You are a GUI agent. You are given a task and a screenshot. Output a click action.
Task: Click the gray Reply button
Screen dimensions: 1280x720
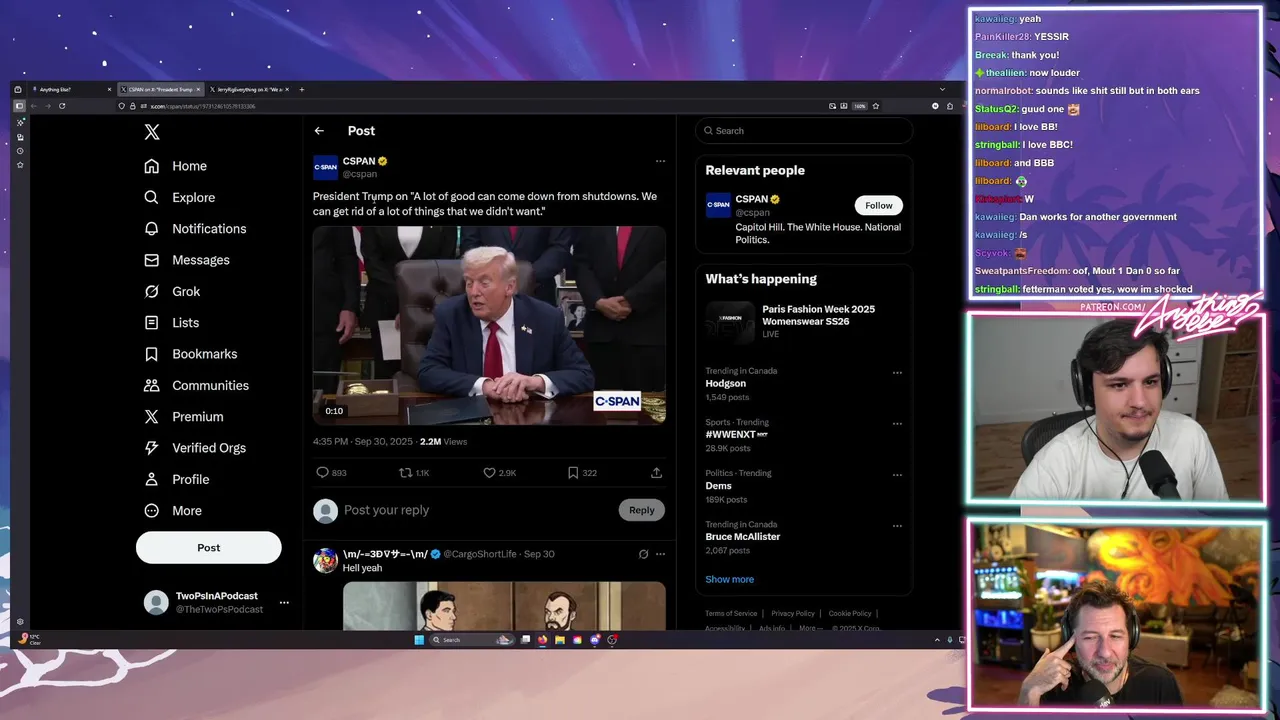click(x=642, y=510)
